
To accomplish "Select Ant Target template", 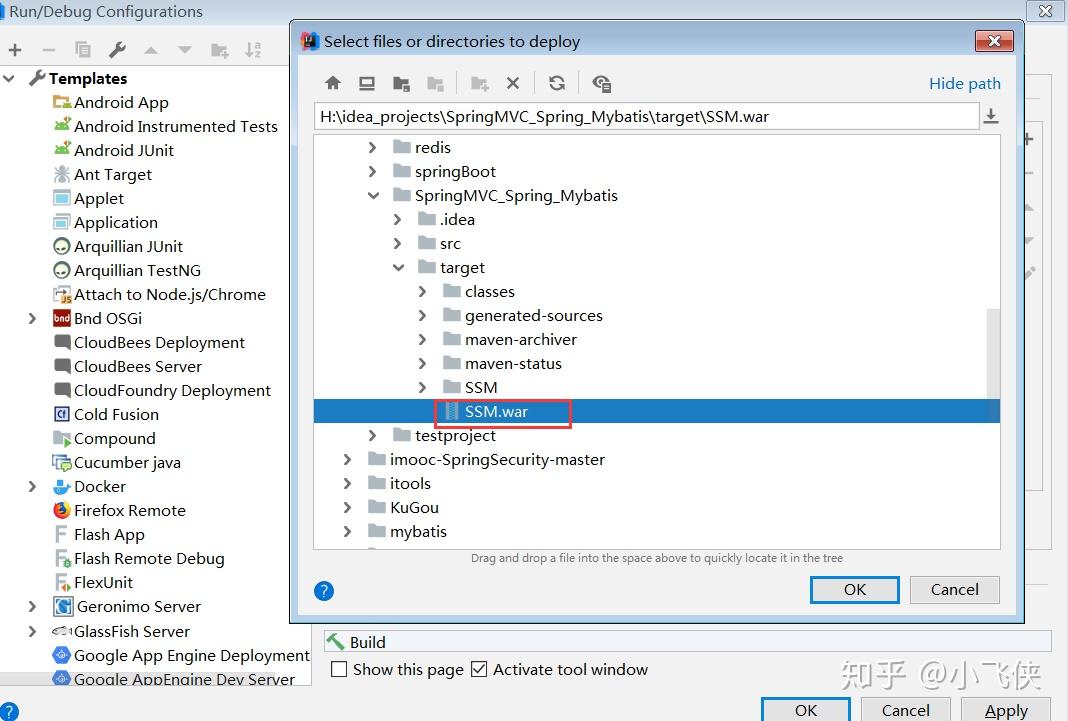I will pos(102,175).
